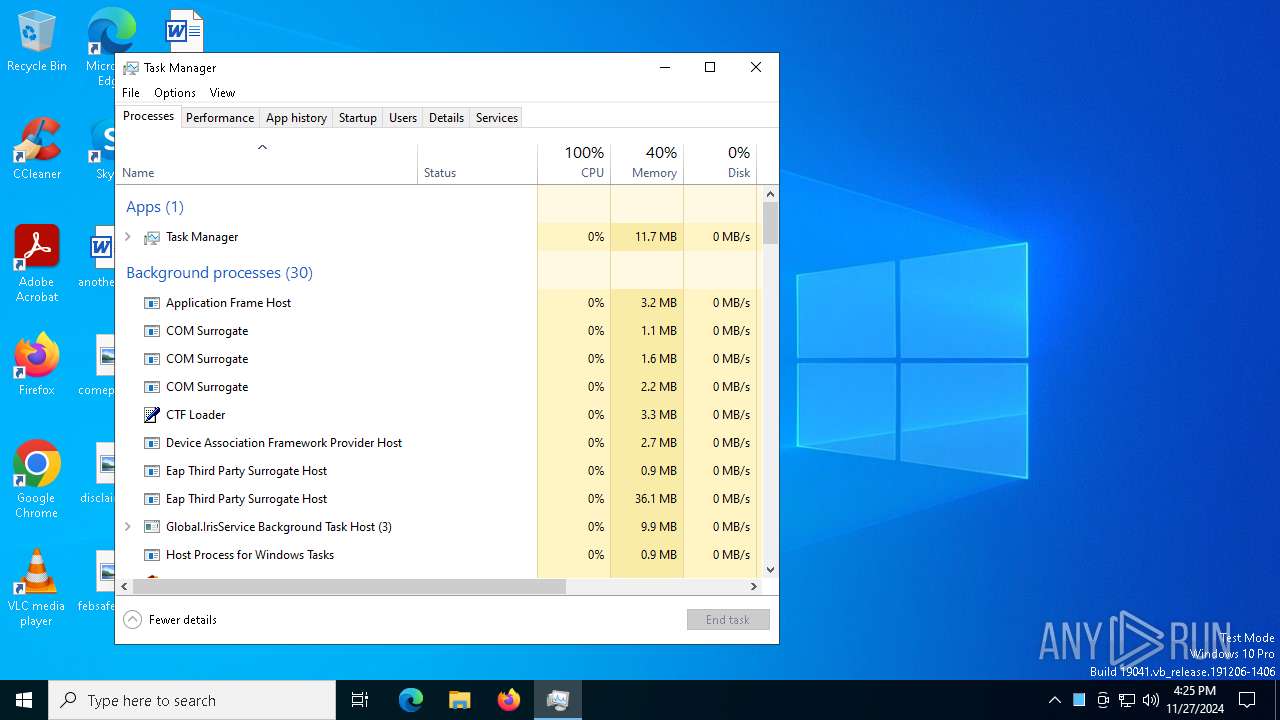Expand the Task Manager app row

[128, 237]
